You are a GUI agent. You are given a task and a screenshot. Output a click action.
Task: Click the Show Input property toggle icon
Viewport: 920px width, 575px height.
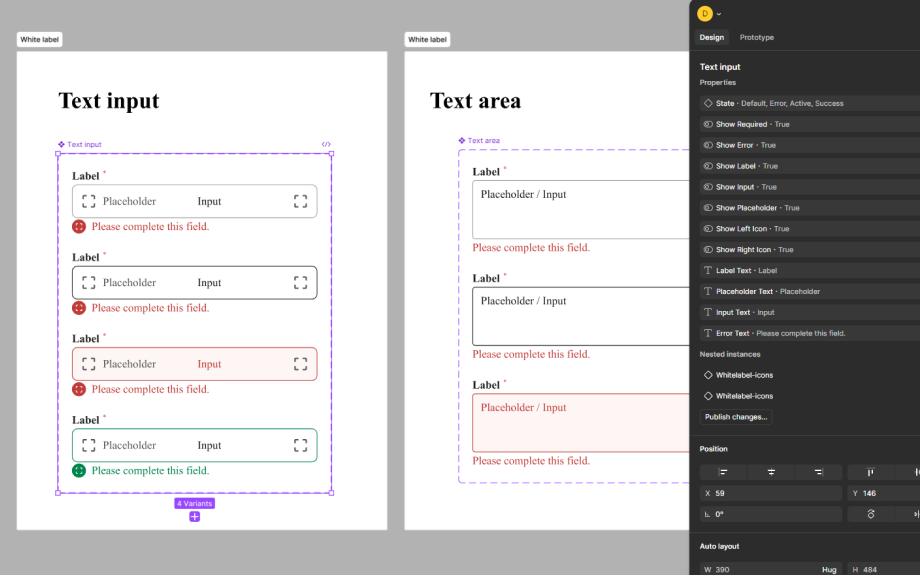coord(708,187)
